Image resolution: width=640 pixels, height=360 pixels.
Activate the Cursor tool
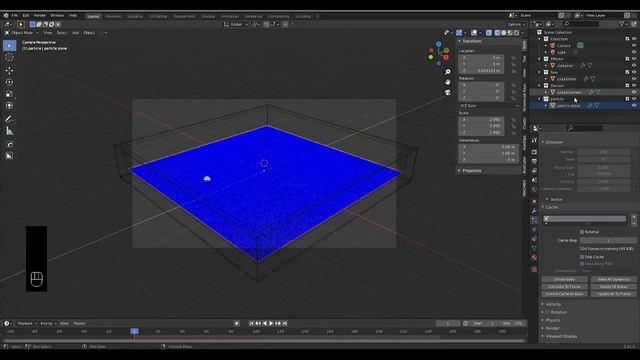(x=9, y=58)
